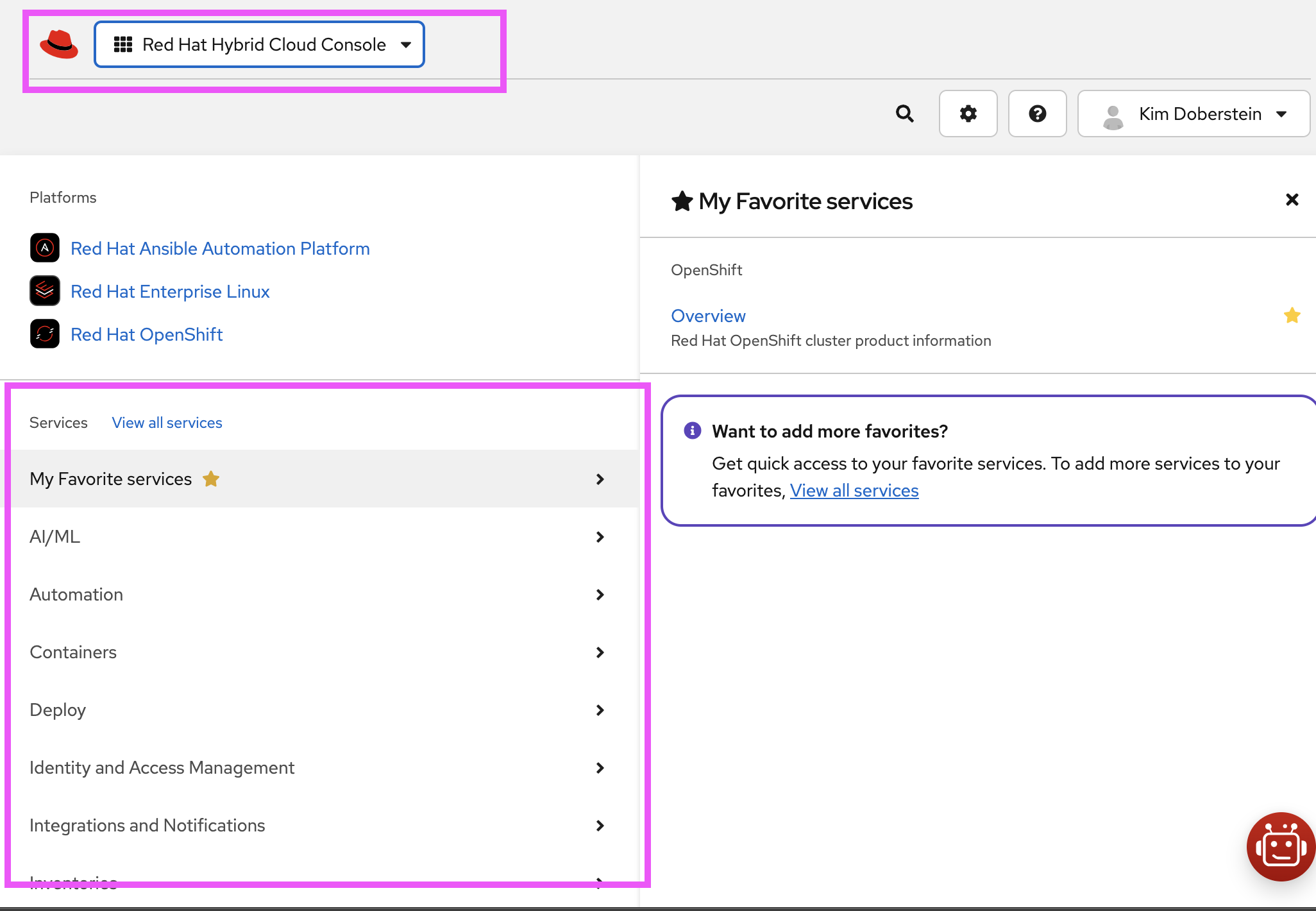Open the OpenShift Overview link
Image resolution: width=1316 pixels, height=911 pixels.
point(708,316)
